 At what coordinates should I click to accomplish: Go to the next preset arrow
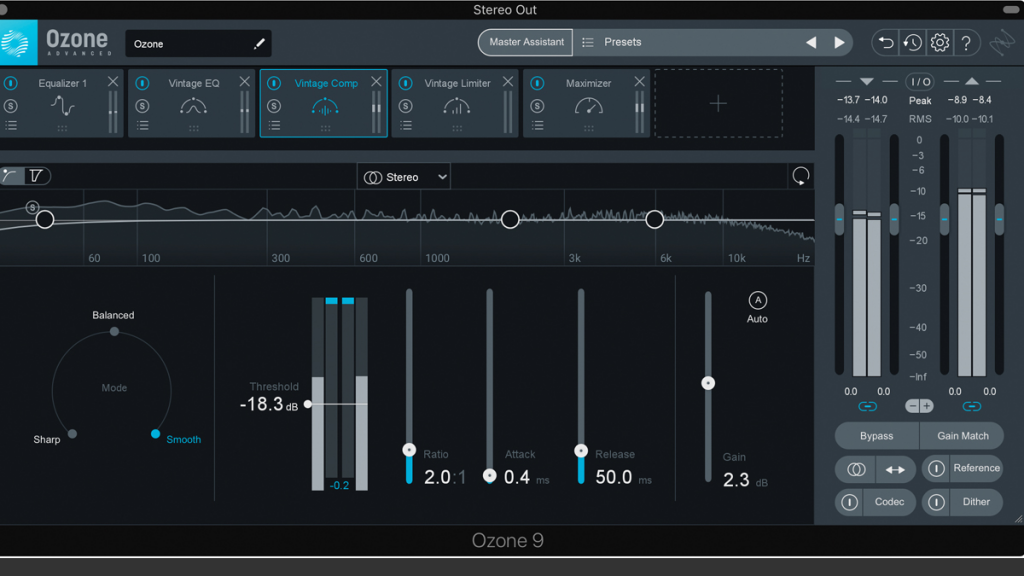pos(839,43)
